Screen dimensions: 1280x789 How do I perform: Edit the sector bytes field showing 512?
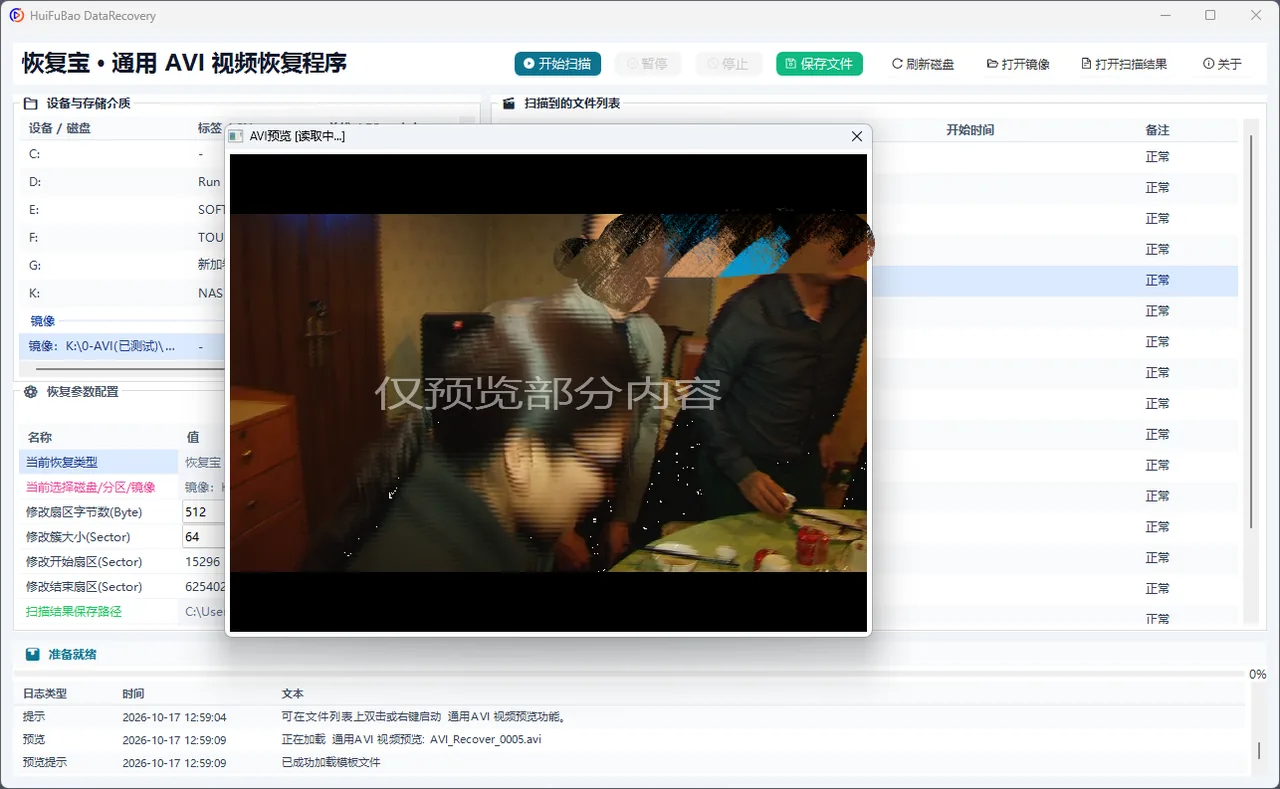204,512
